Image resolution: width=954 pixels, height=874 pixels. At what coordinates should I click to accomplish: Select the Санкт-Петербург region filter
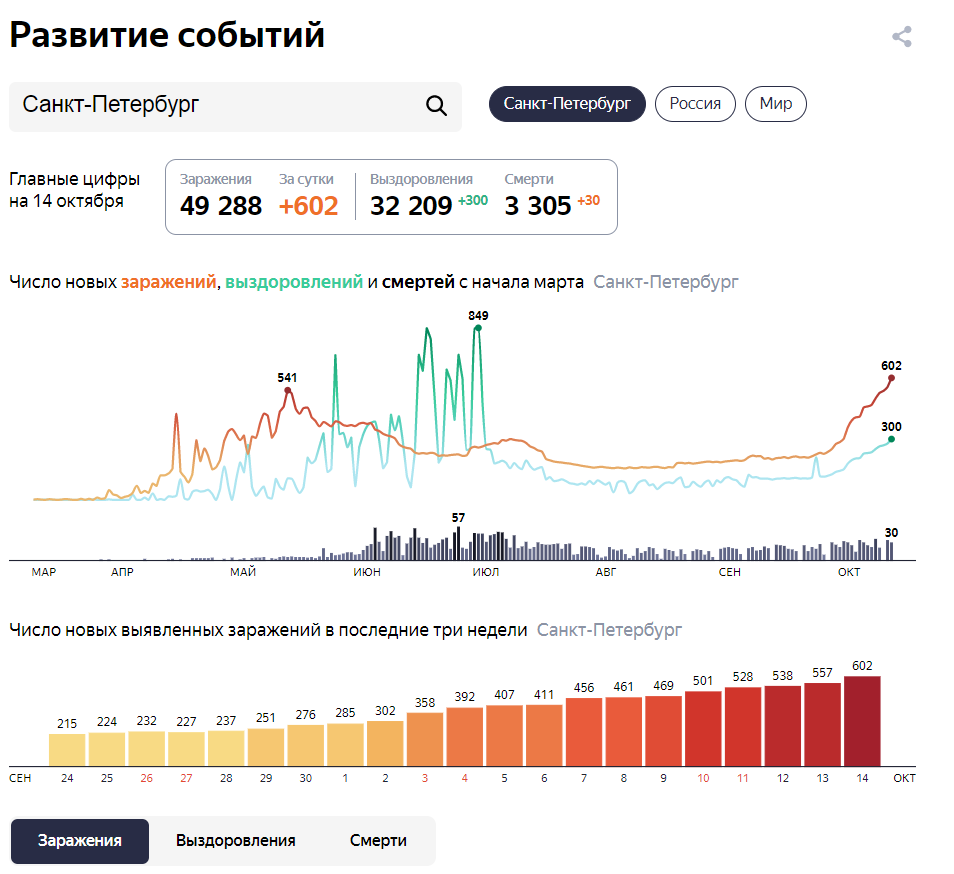pos(567,103)
